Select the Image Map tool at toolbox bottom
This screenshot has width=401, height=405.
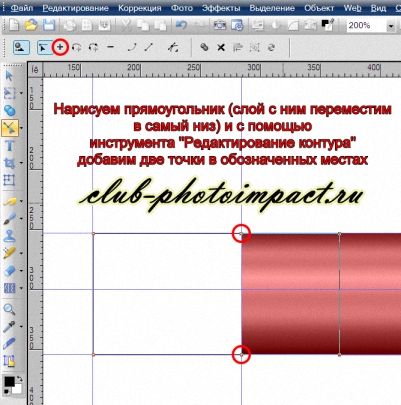point(9,361)
